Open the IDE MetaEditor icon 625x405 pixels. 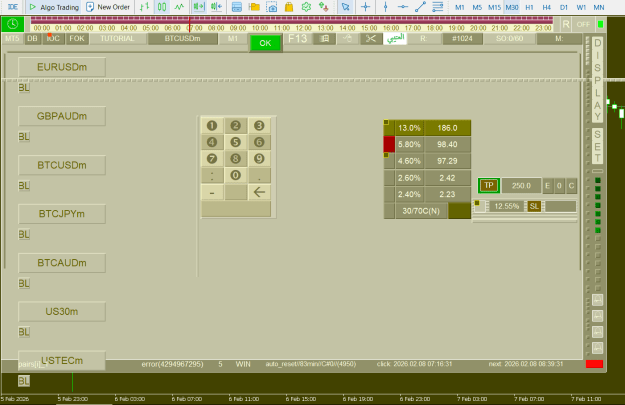click(13, 7)
